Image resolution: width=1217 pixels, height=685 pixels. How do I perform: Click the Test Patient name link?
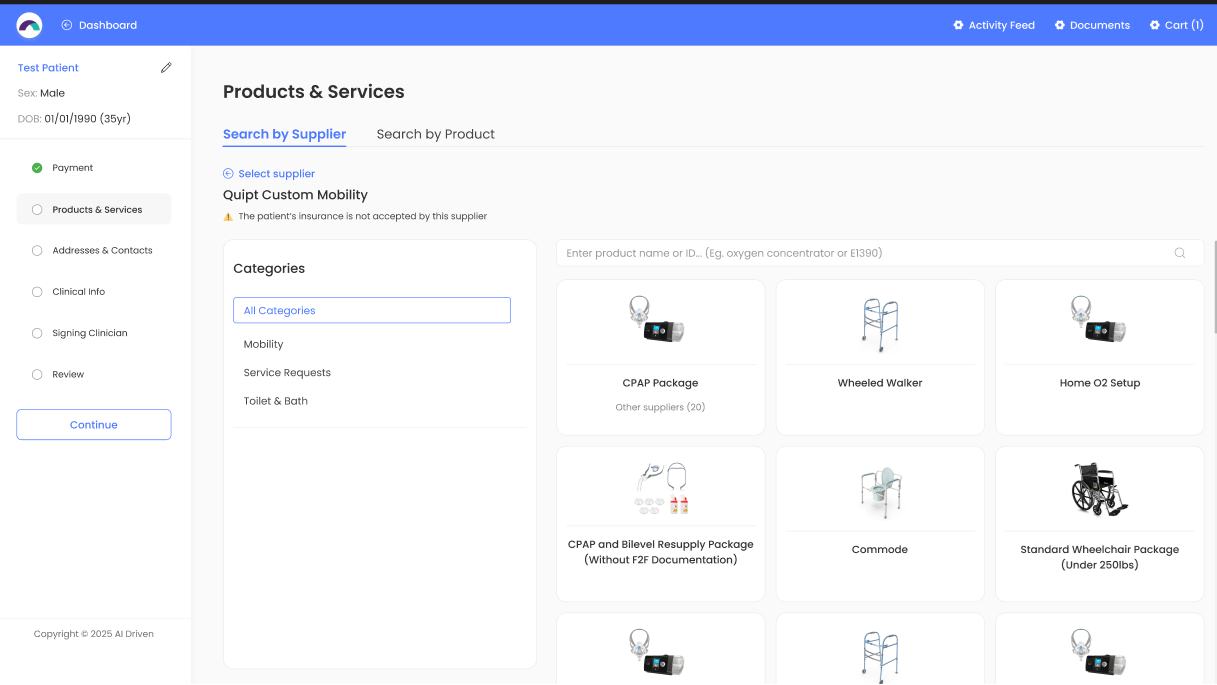click(x=48, y=68)
